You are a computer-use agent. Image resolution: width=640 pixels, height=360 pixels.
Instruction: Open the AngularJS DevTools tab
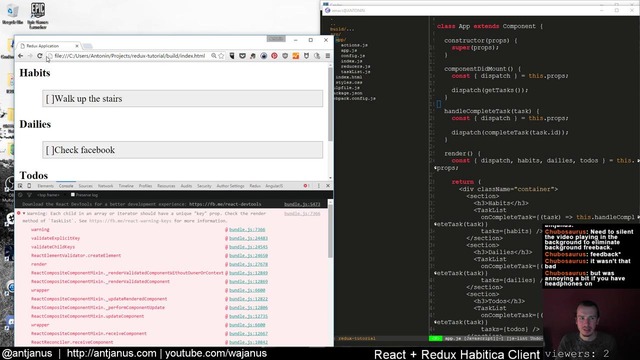[274, 186]
